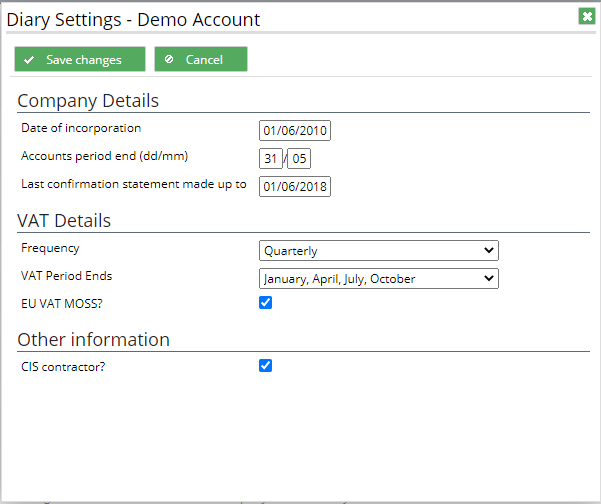601x504 pixels.
Task: Click the Diary Settings - Demo Account title
Action: [x=133, y=20]
